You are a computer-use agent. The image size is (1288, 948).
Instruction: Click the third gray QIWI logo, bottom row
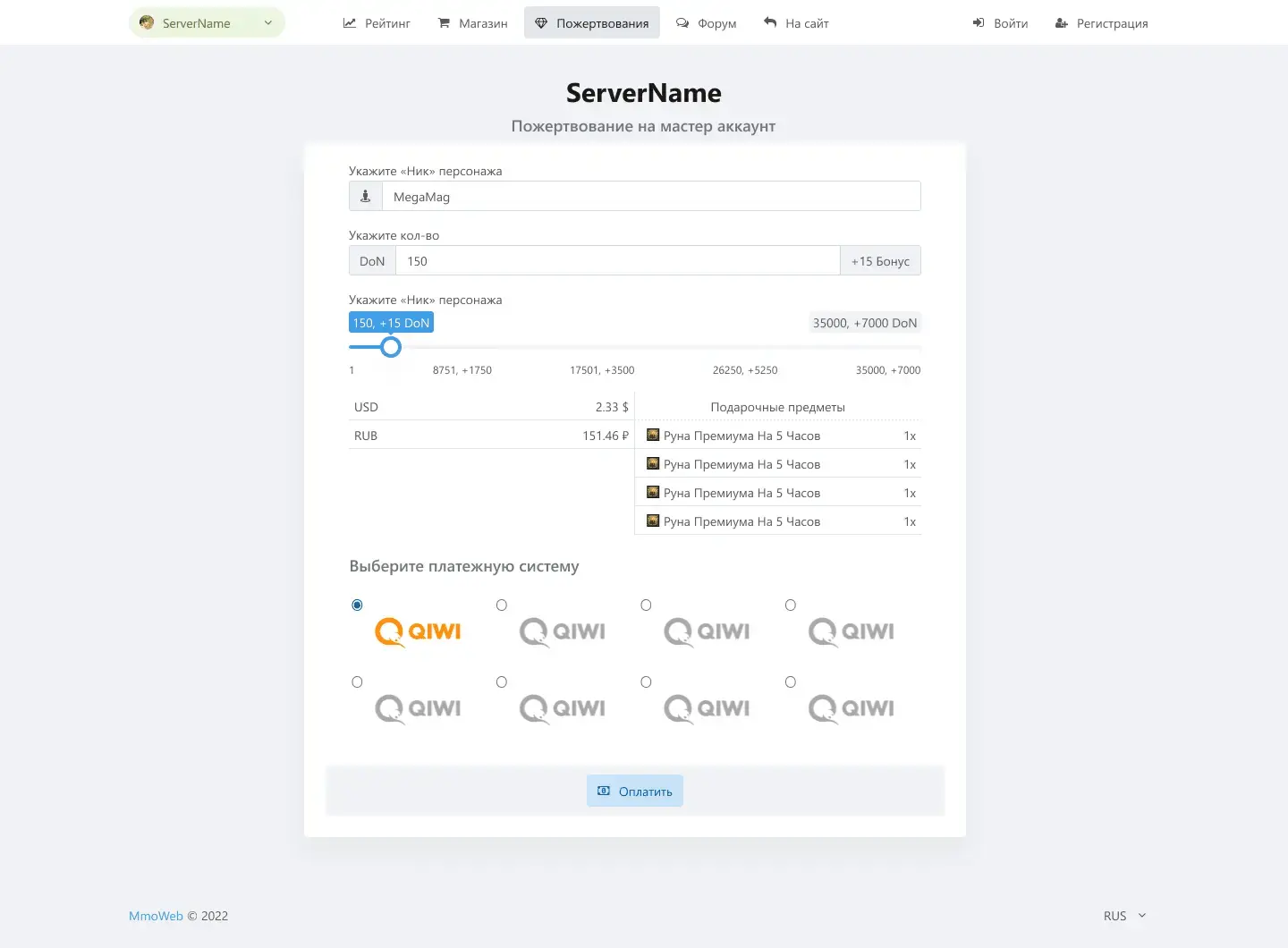[707, 709]
